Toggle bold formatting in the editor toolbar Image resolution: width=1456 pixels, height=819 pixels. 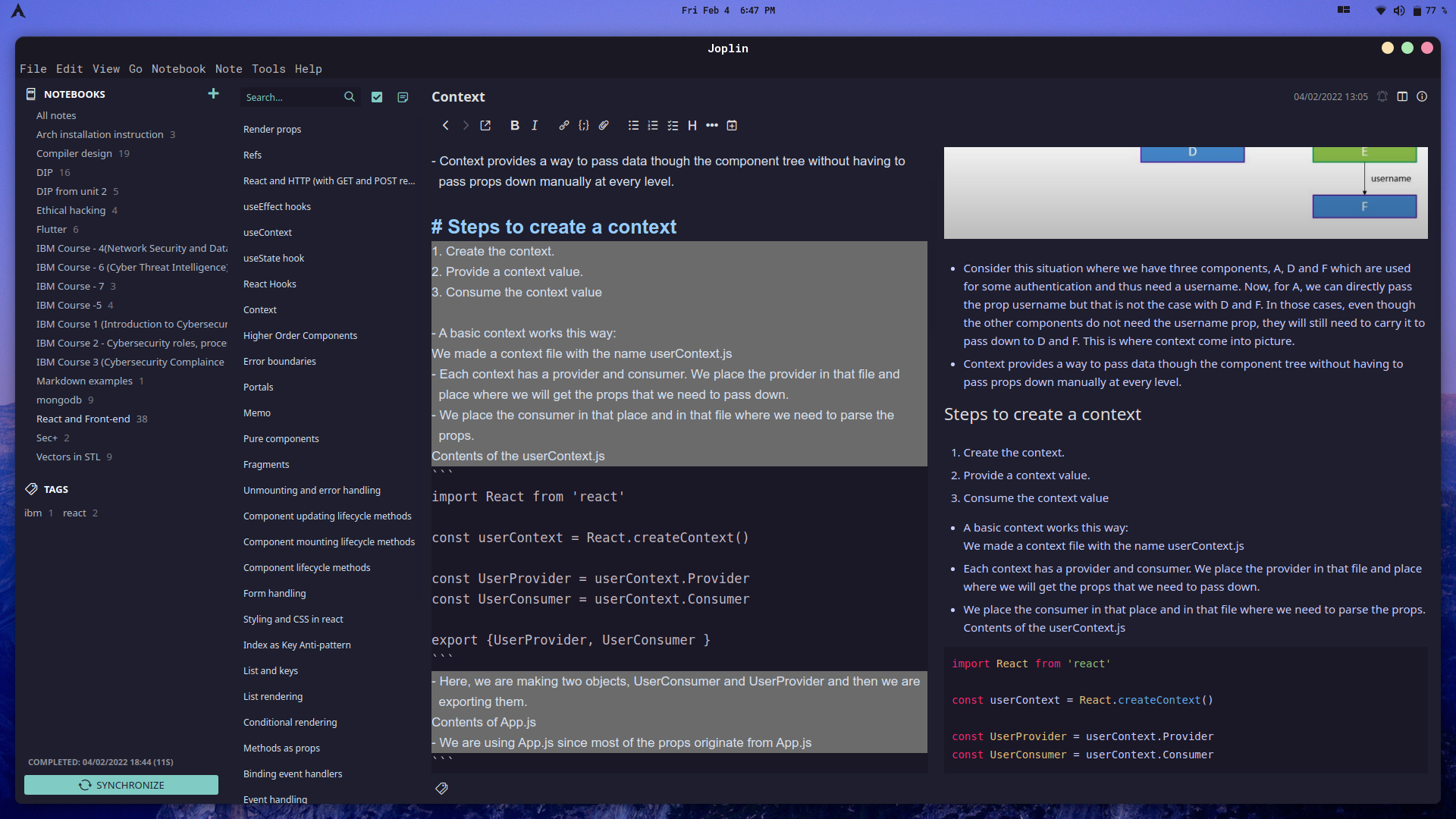coord(515,125)
